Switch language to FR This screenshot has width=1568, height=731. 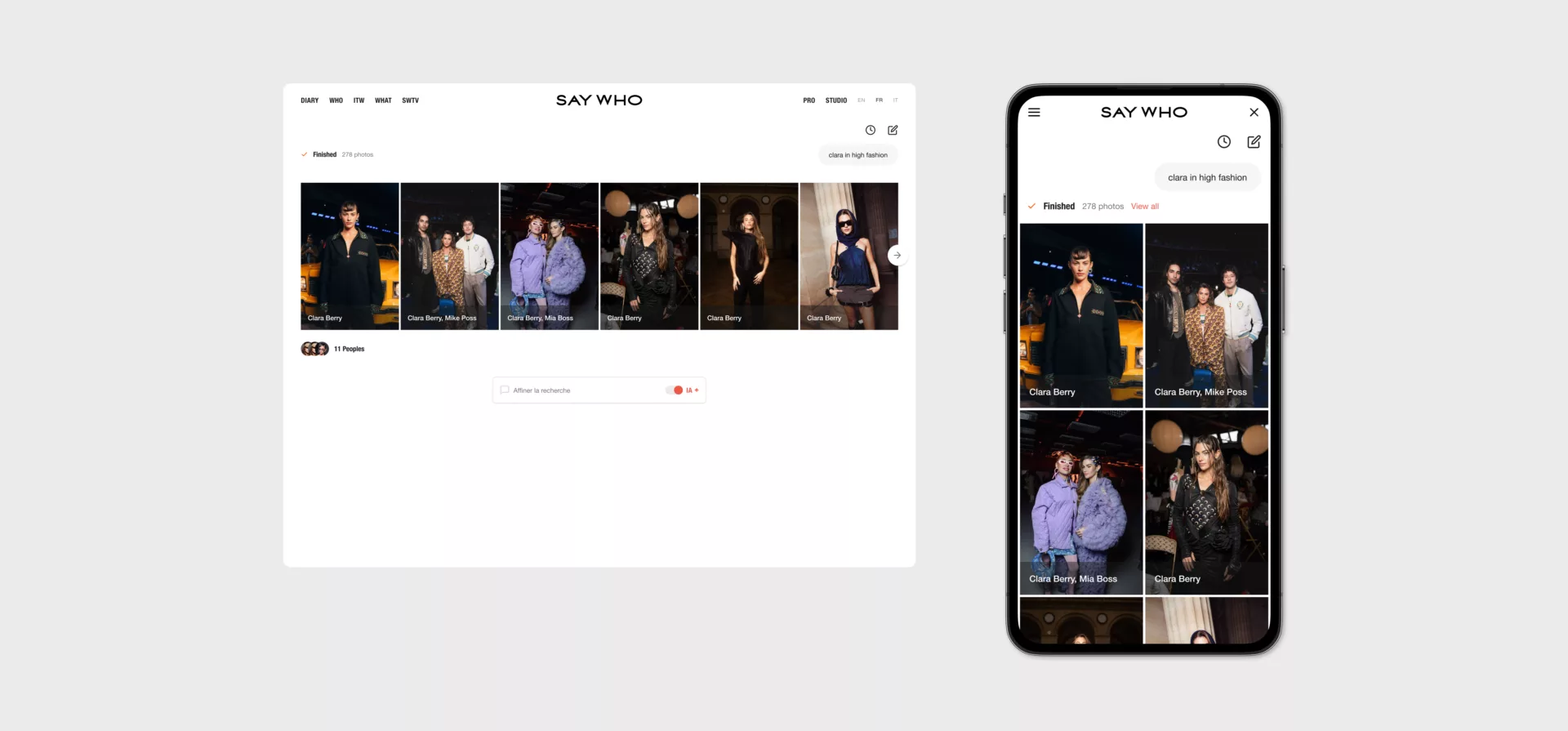click(879, 100)
